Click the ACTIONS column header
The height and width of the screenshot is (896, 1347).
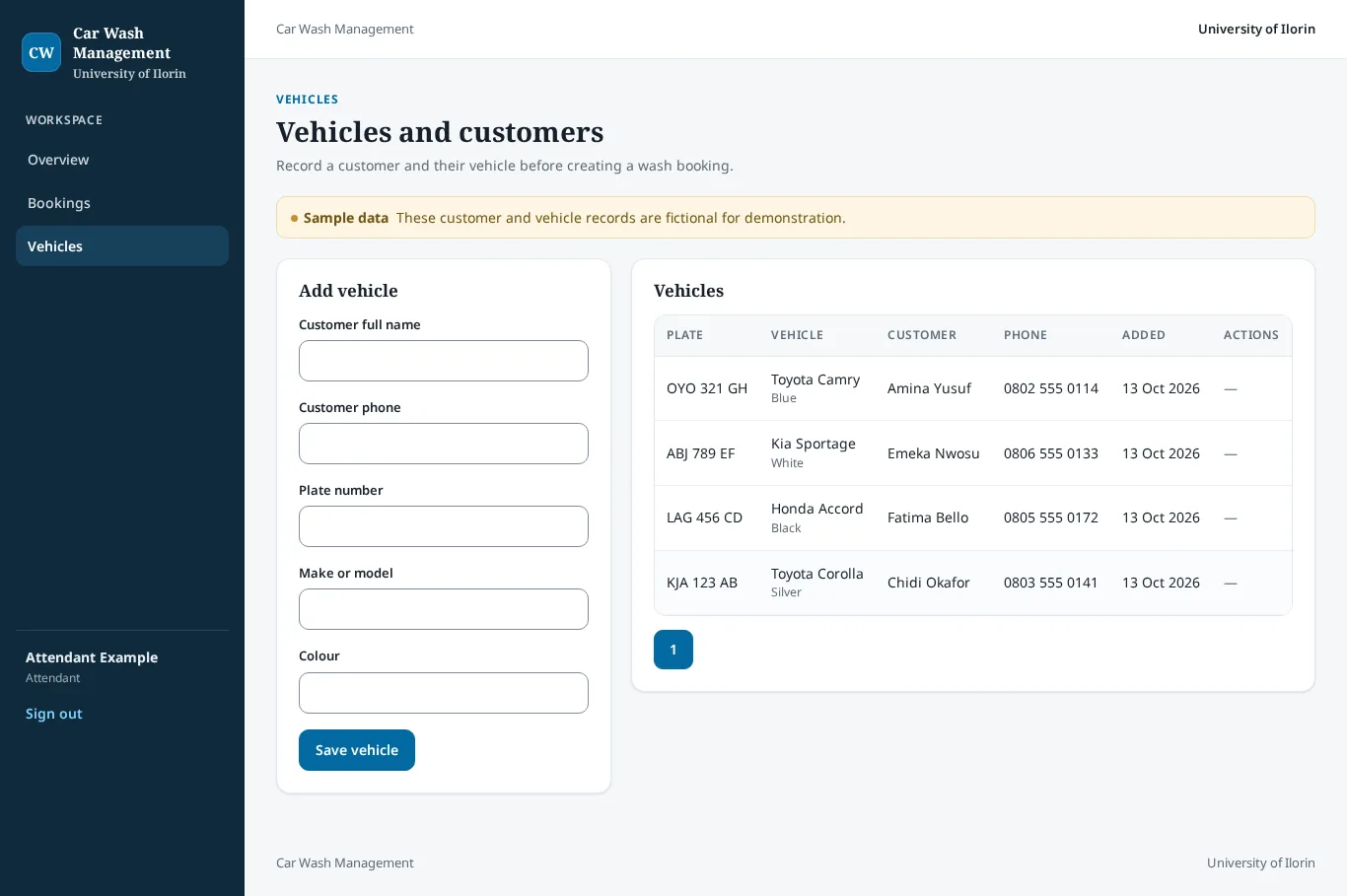click(x=1251, y=335)
